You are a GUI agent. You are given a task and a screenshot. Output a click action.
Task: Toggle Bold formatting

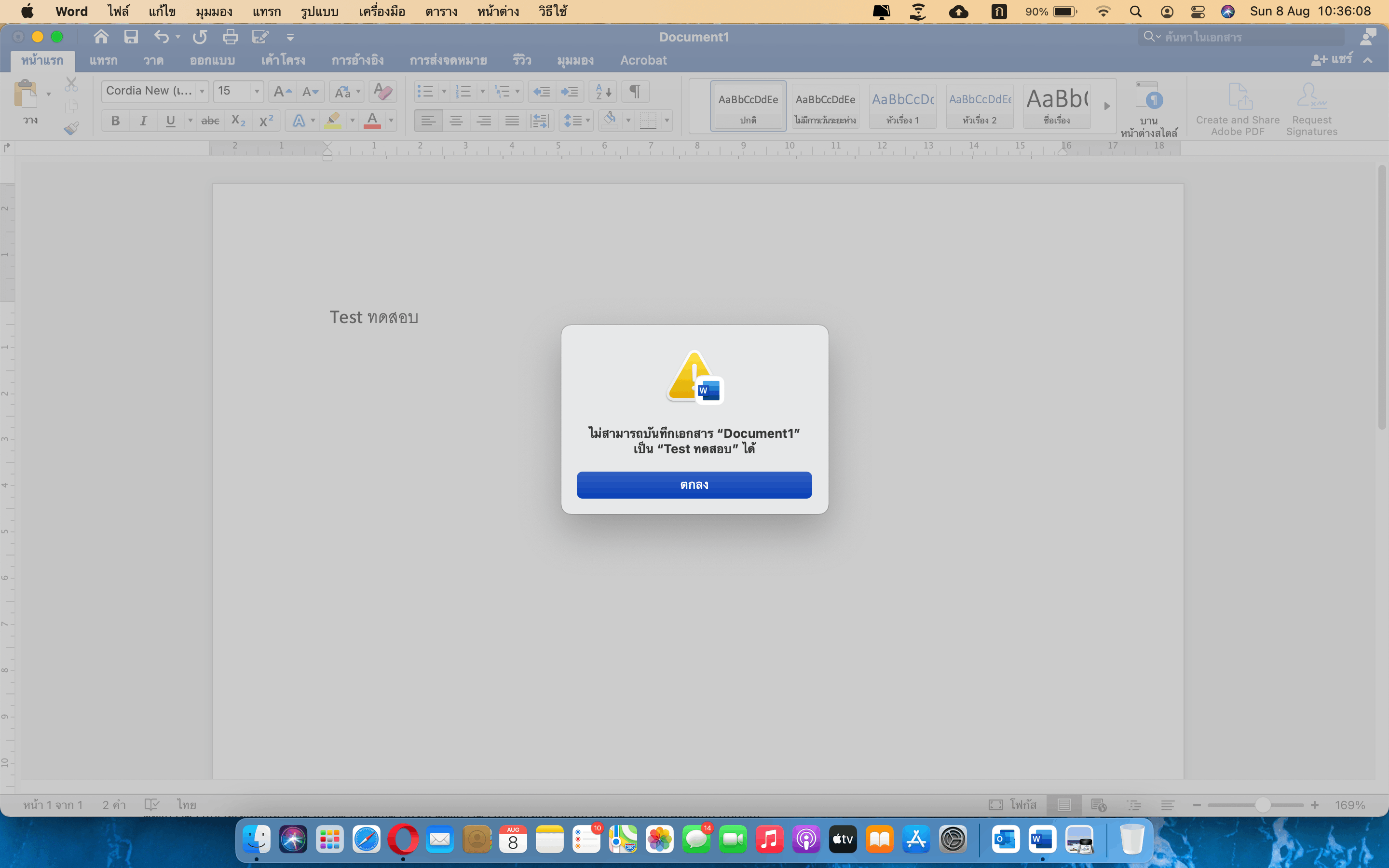tap(115, 121)
